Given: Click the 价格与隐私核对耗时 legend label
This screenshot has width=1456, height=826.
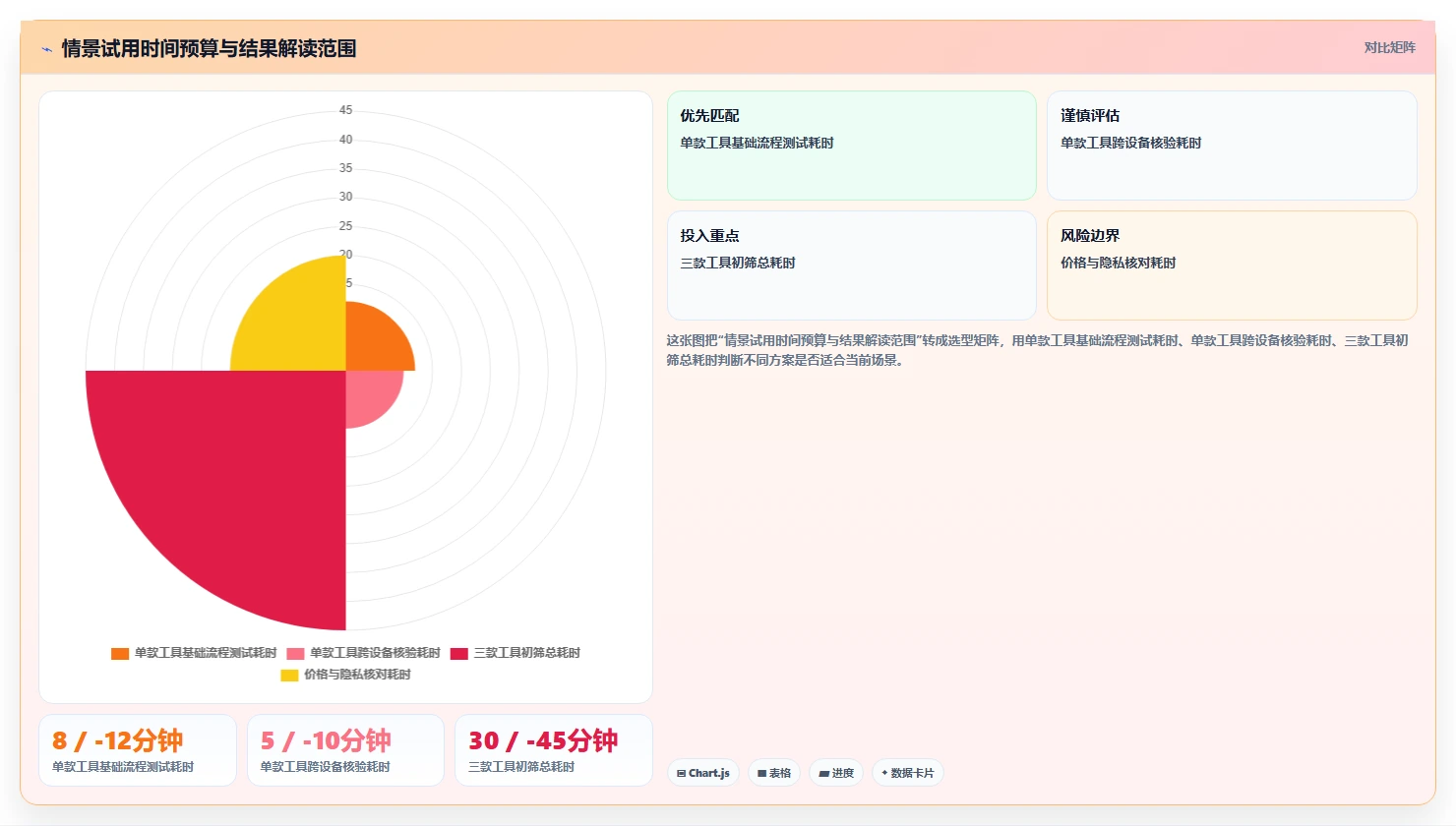Looking at the screenshot, I should pos(357,675).
